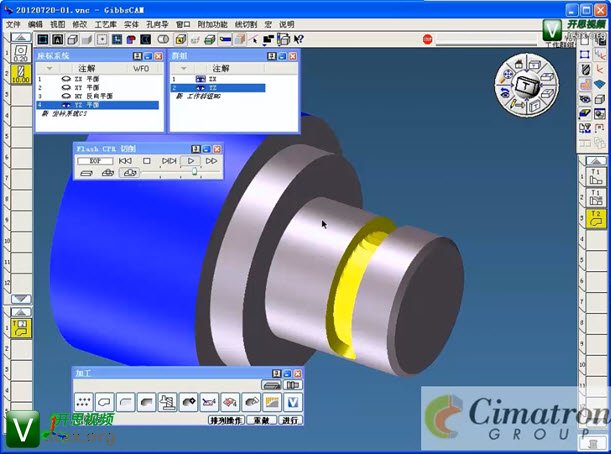Click the 进行 button

pyautogui.click(x=290, y=420)
